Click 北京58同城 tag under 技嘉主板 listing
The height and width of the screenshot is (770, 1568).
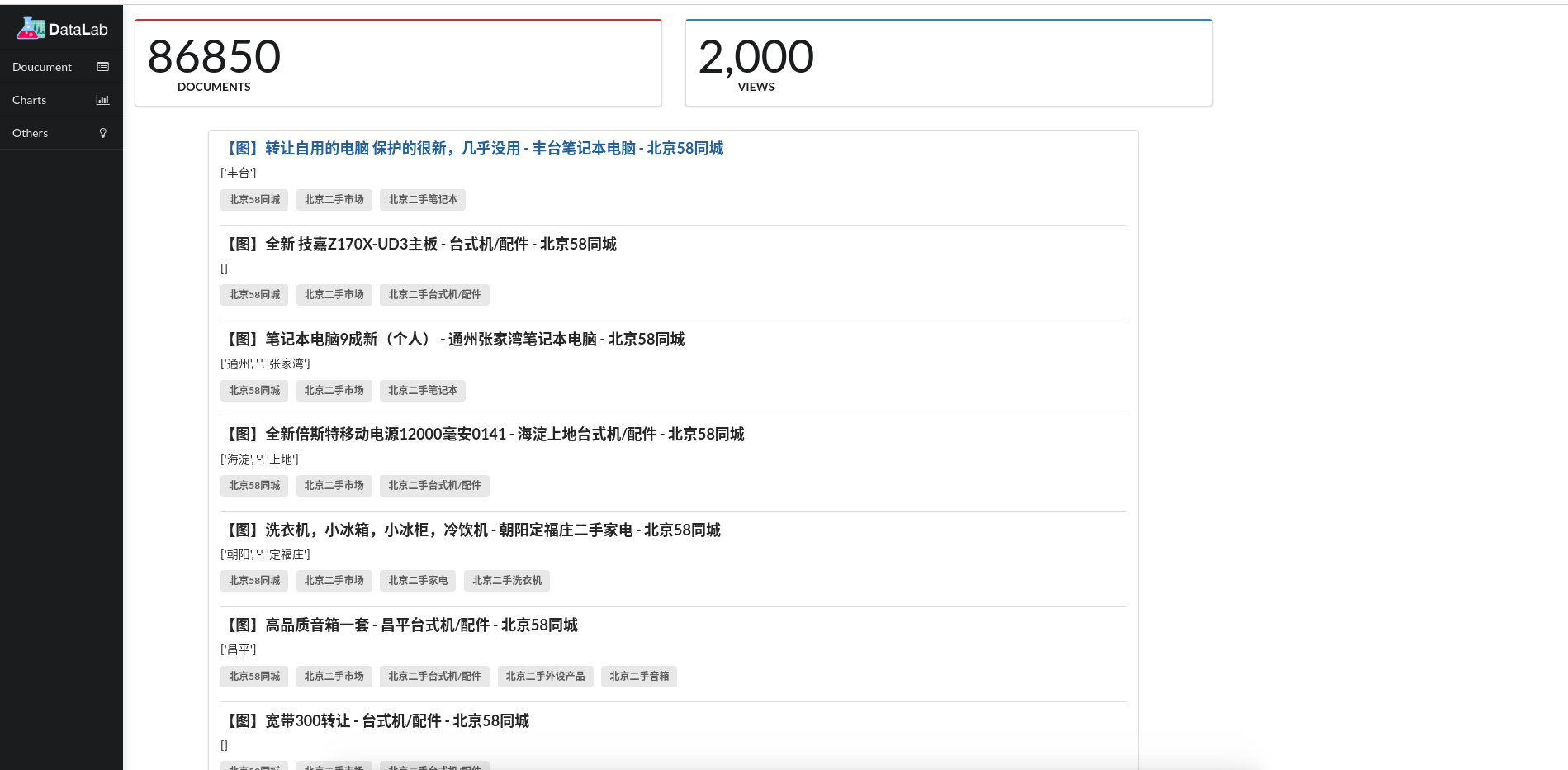254,295
